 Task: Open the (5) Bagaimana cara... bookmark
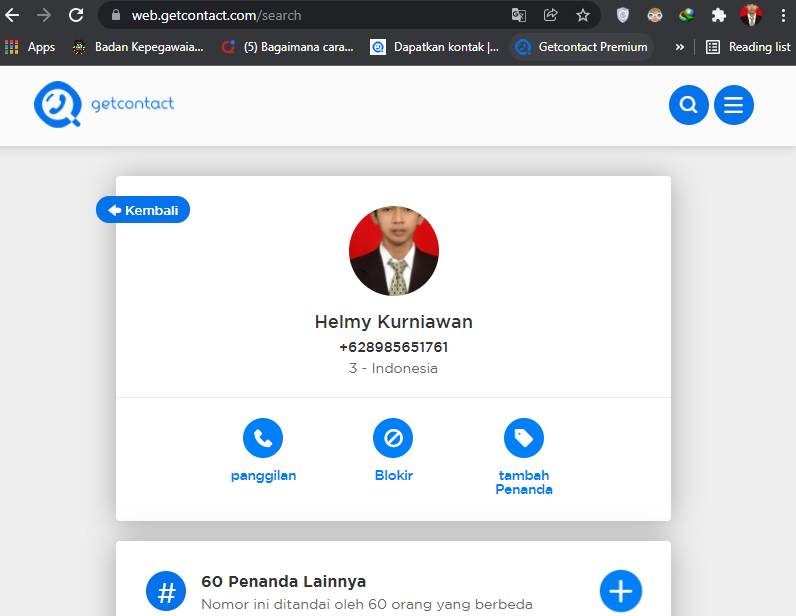(288, 47)
